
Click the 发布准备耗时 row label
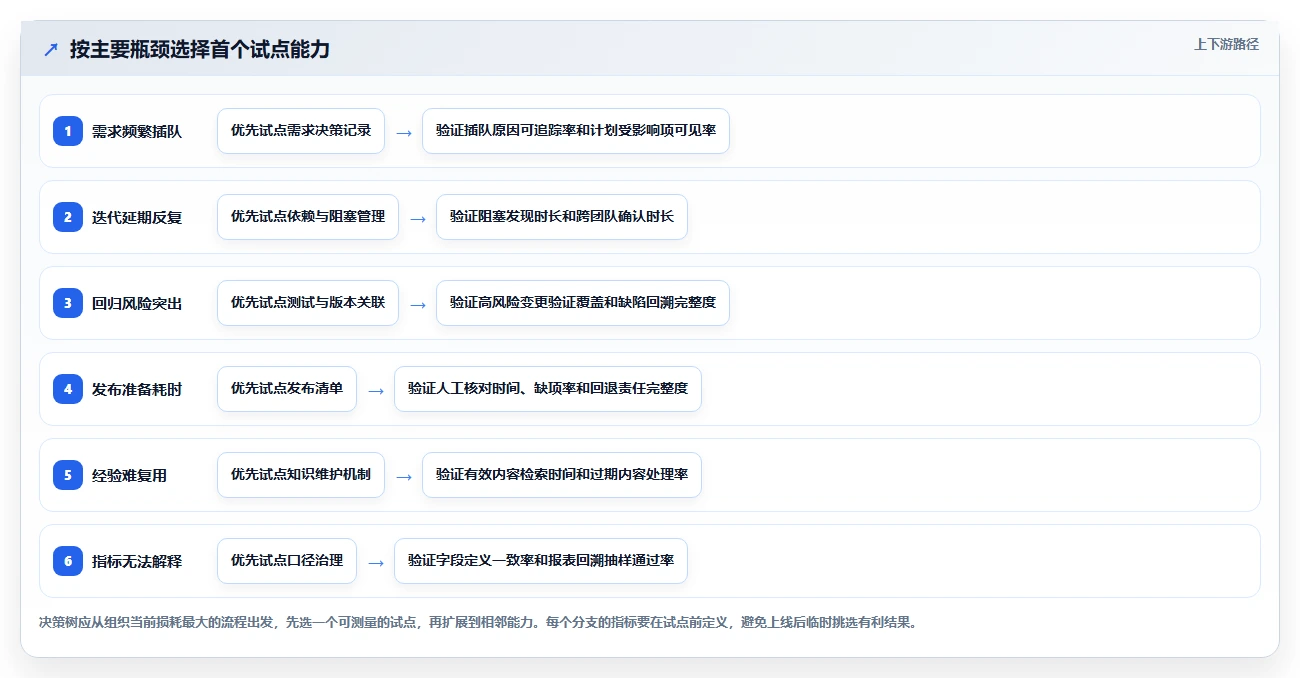coord(137,389)
